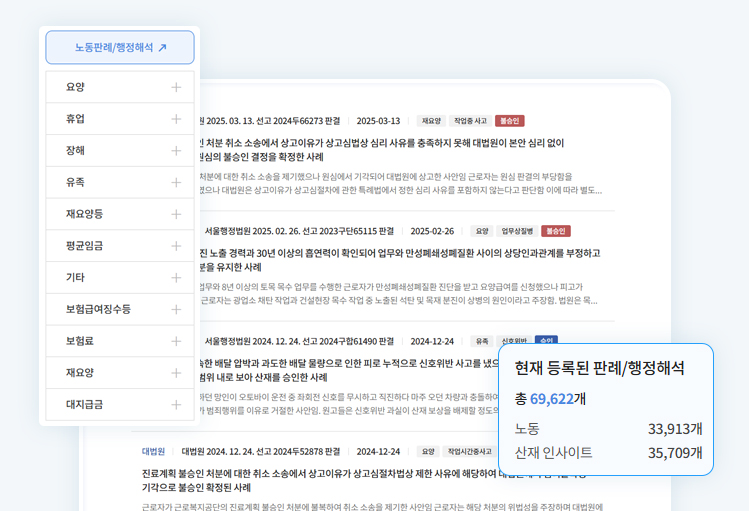
Task: Click the 현재 등록된 판례/행정해석 heading
Action: pyautogui.click(x=599, y=368)
